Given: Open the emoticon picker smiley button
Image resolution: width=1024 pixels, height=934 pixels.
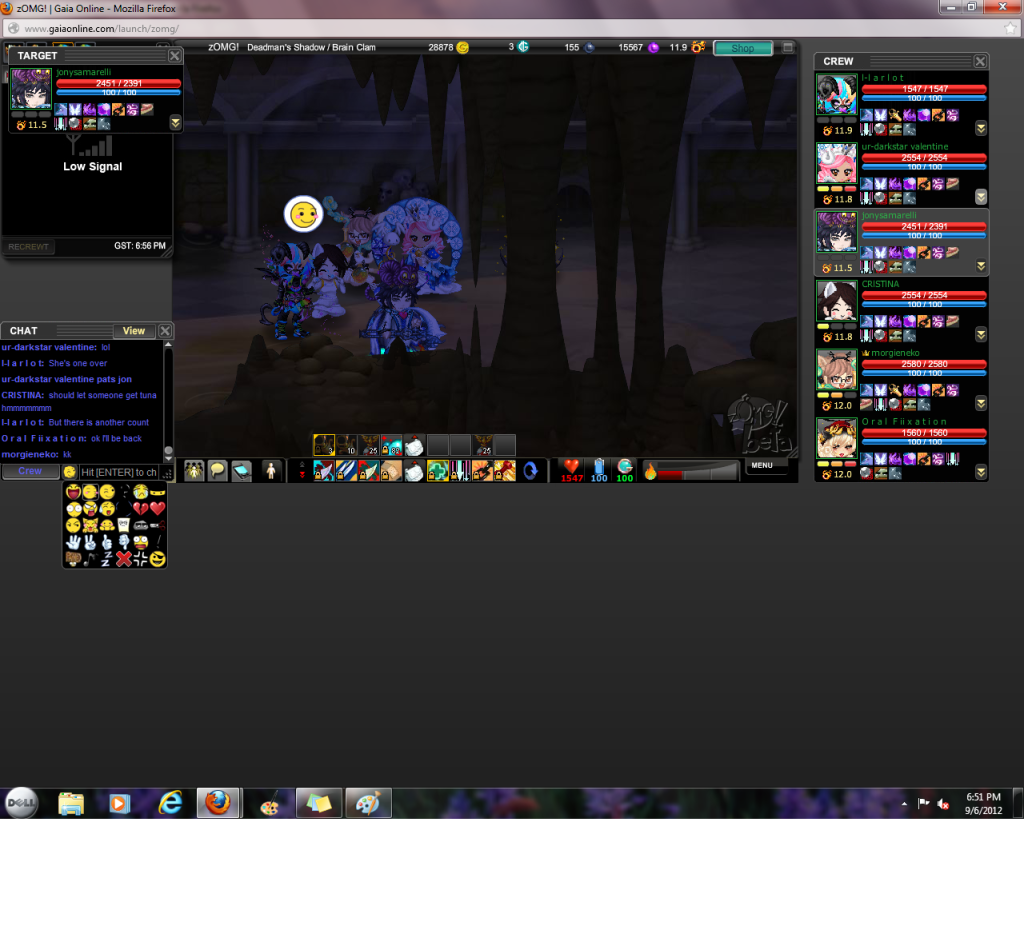Looking at the screenshot, I should point(69,472).
